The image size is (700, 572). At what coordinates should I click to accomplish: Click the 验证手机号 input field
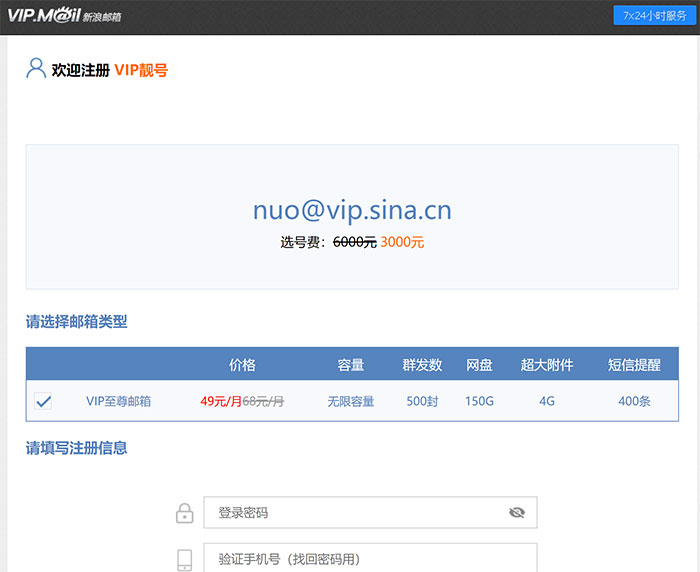coord(370,557)
